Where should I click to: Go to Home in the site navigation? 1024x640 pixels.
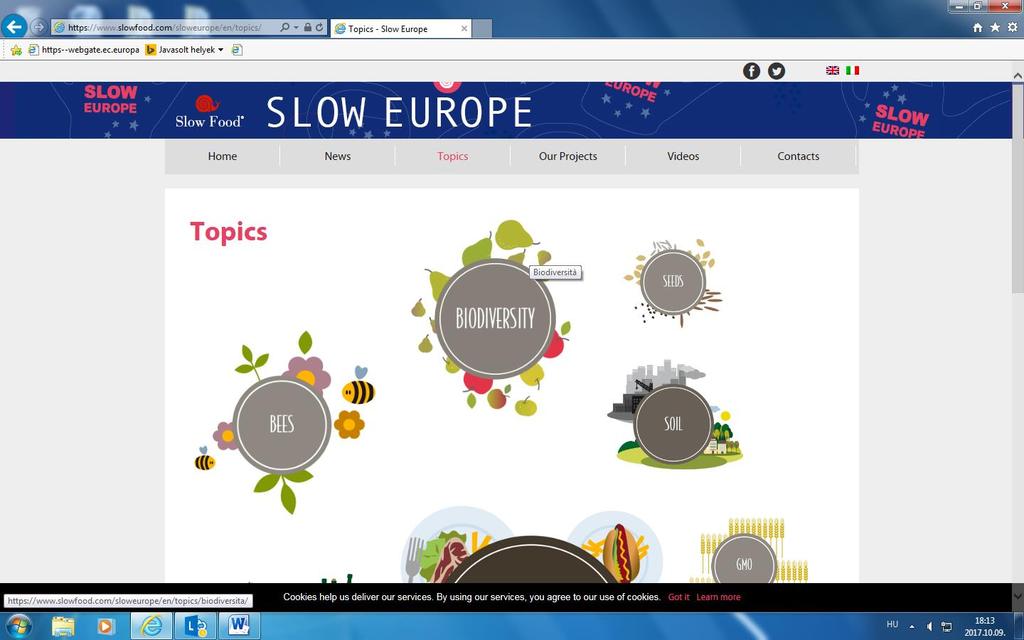223,156
